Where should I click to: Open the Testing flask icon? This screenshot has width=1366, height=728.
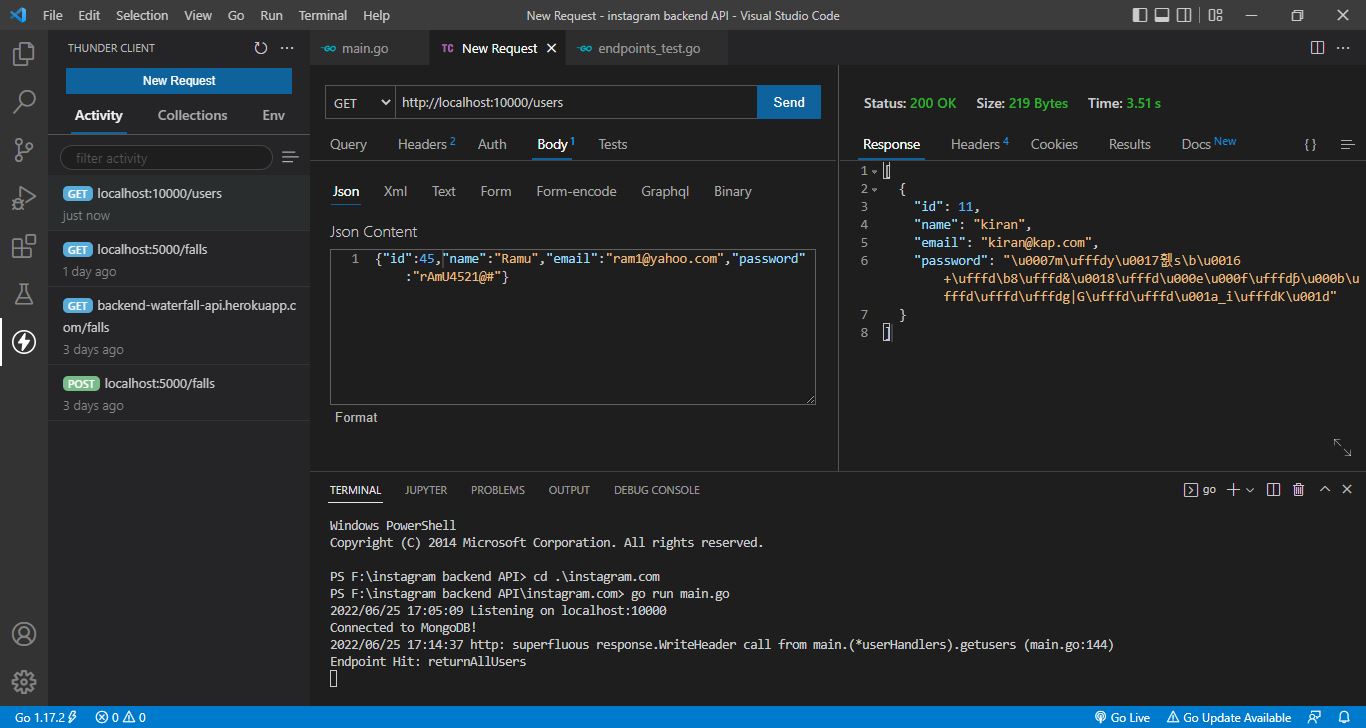tap(24, 294)
